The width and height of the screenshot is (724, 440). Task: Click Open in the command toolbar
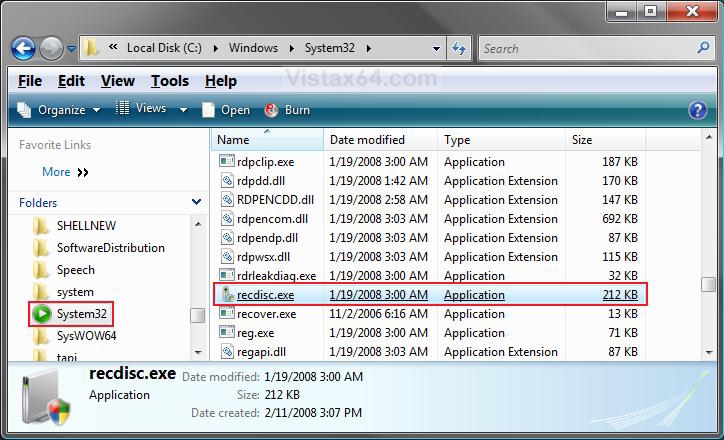click(x=226, y=110)
